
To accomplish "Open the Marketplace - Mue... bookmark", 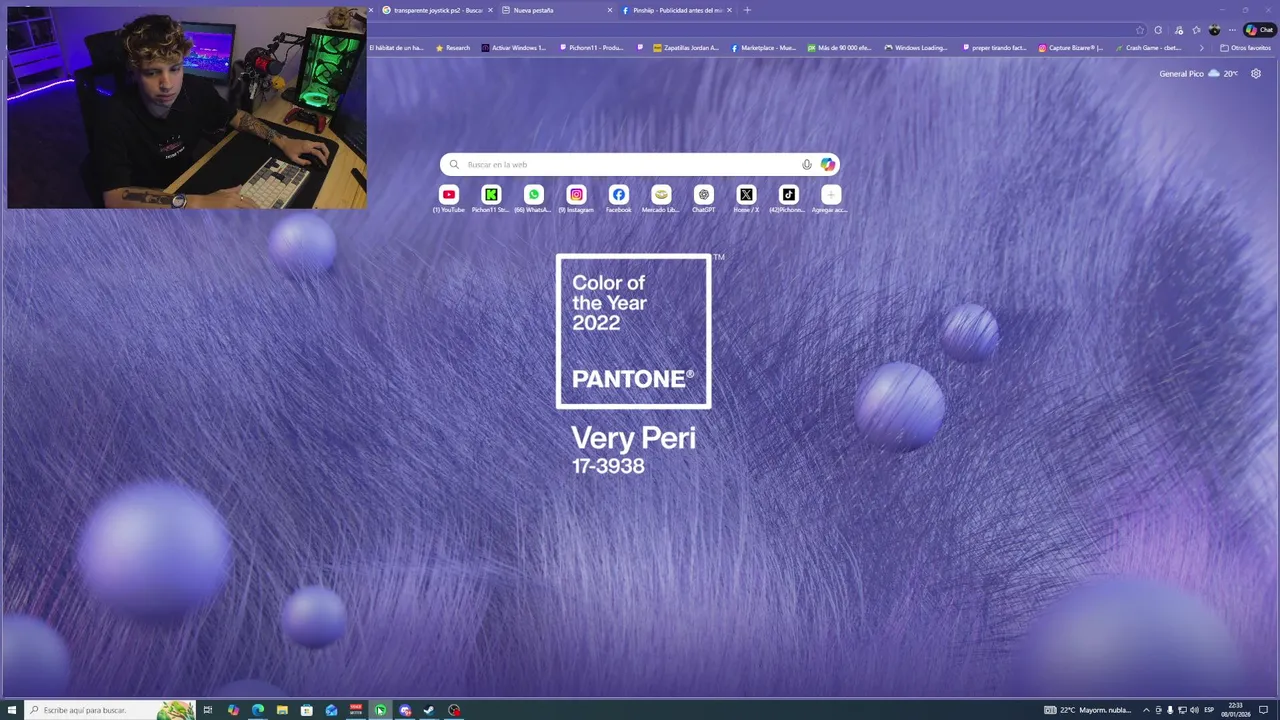I will (x=763, y=48).
